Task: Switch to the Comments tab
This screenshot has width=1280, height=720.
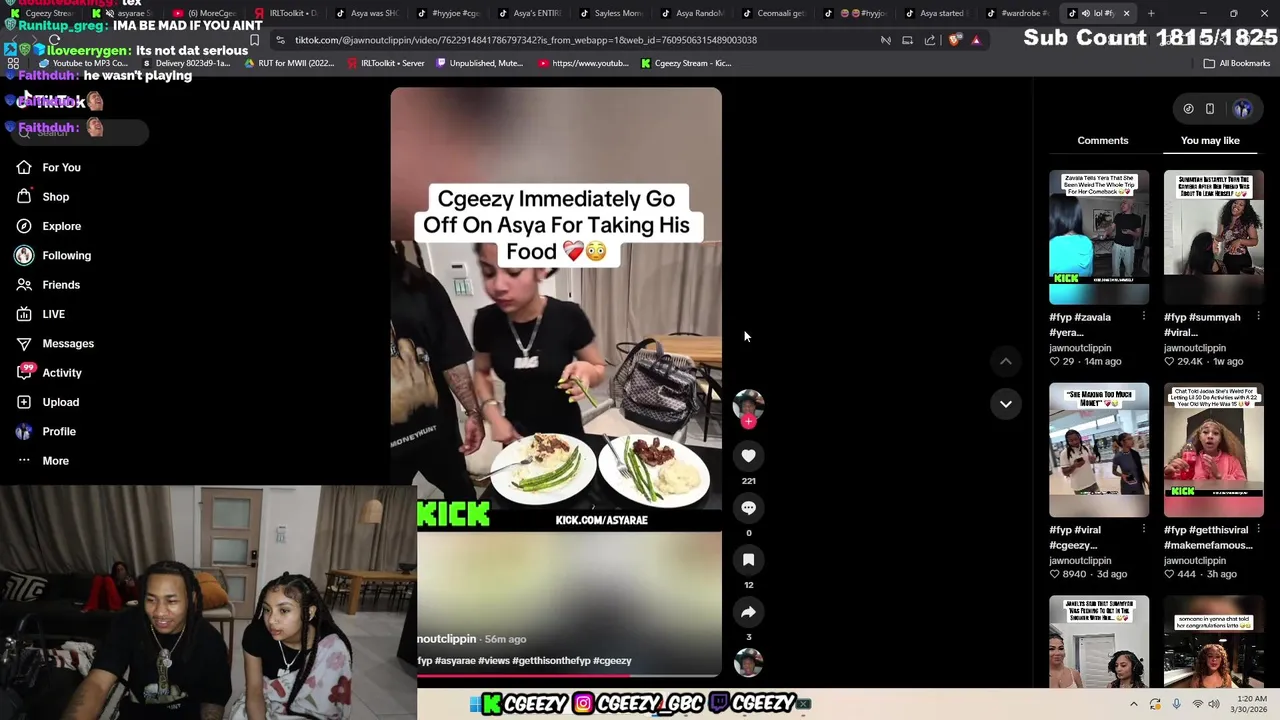Action: click(x=1102, y=140)
